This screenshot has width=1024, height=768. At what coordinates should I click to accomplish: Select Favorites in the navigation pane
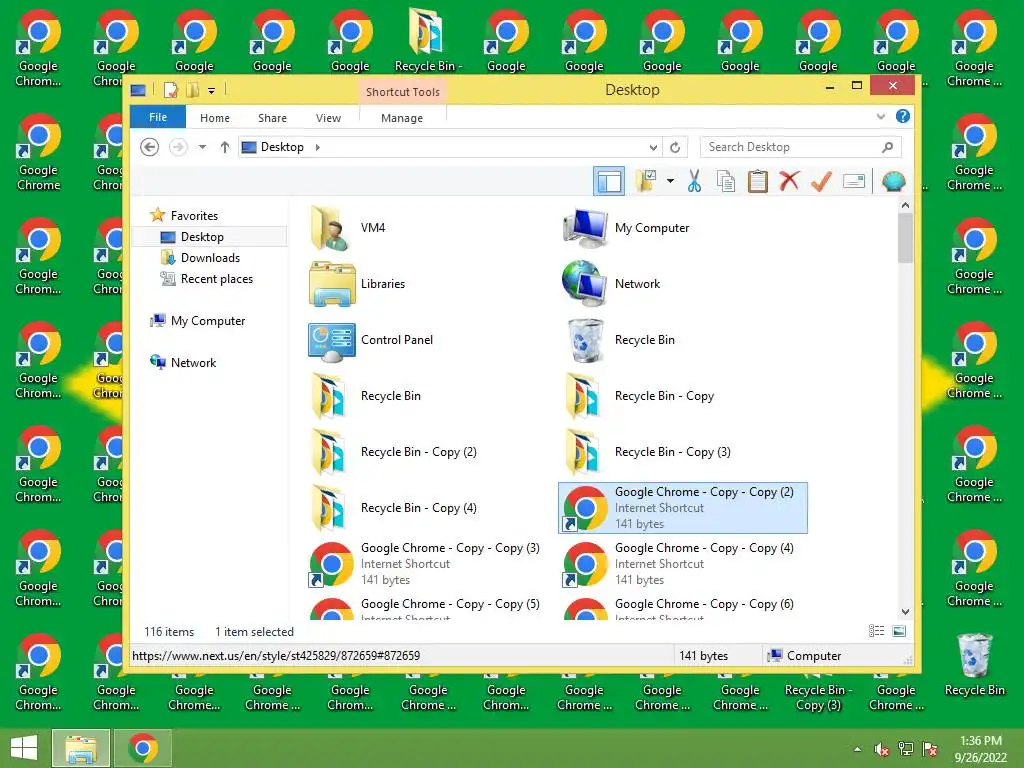193,216
